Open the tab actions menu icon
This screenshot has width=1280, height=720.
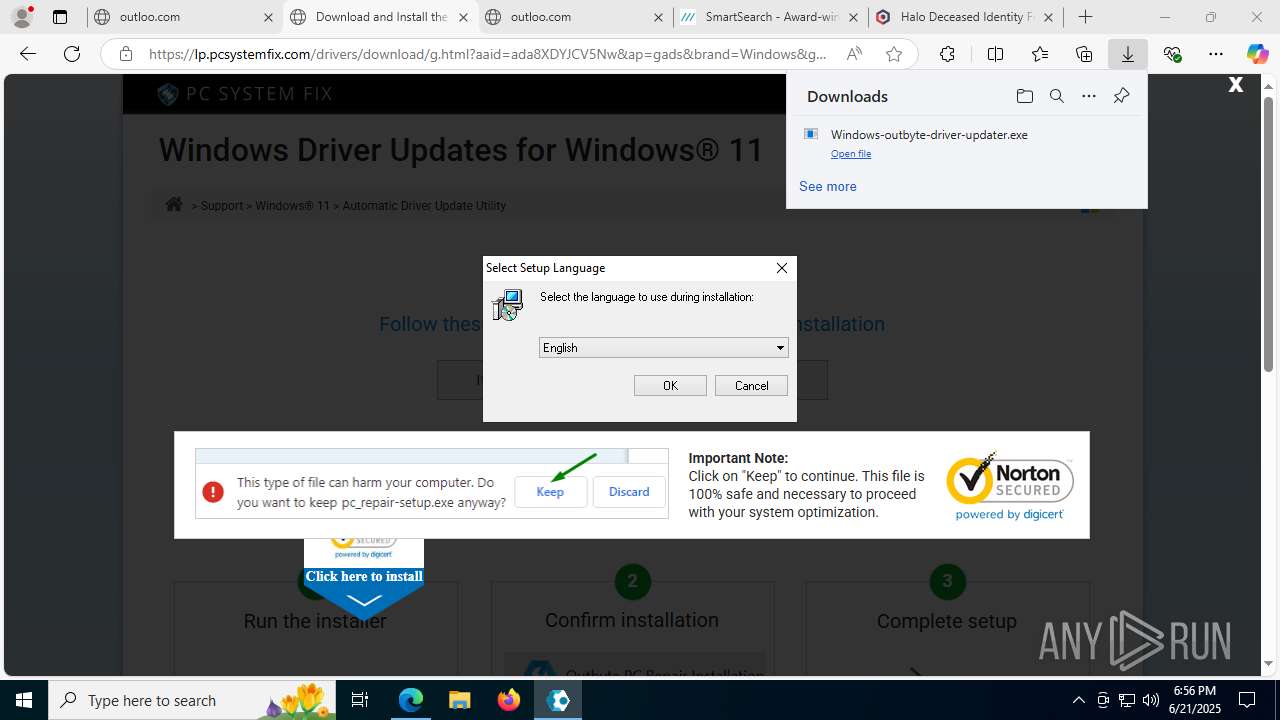pos(60,17)
